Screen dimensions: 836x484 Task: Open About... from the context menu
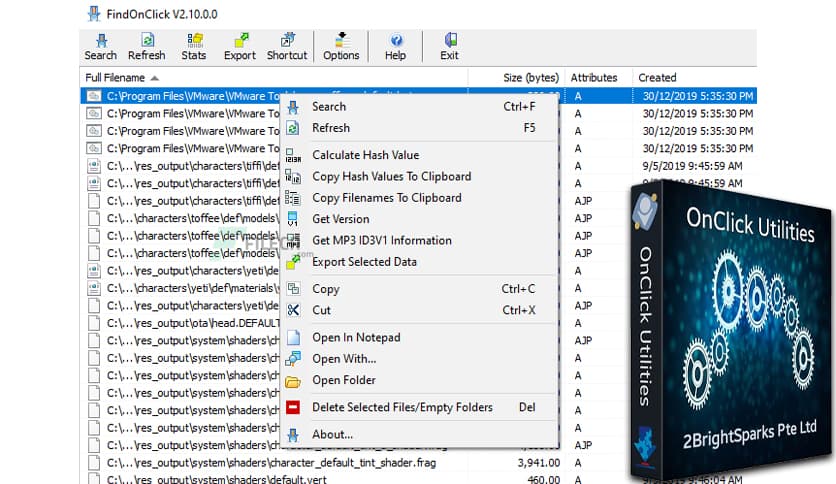(x=419, y=434)
